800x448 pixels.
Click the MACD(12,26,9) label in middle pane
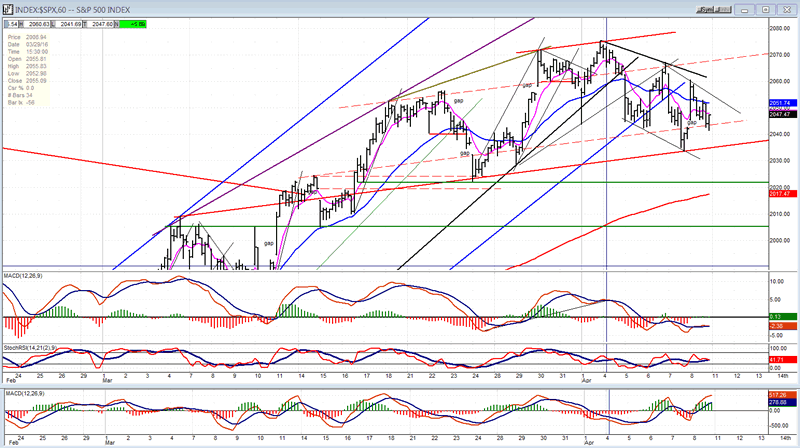click(x=23, y=276)
